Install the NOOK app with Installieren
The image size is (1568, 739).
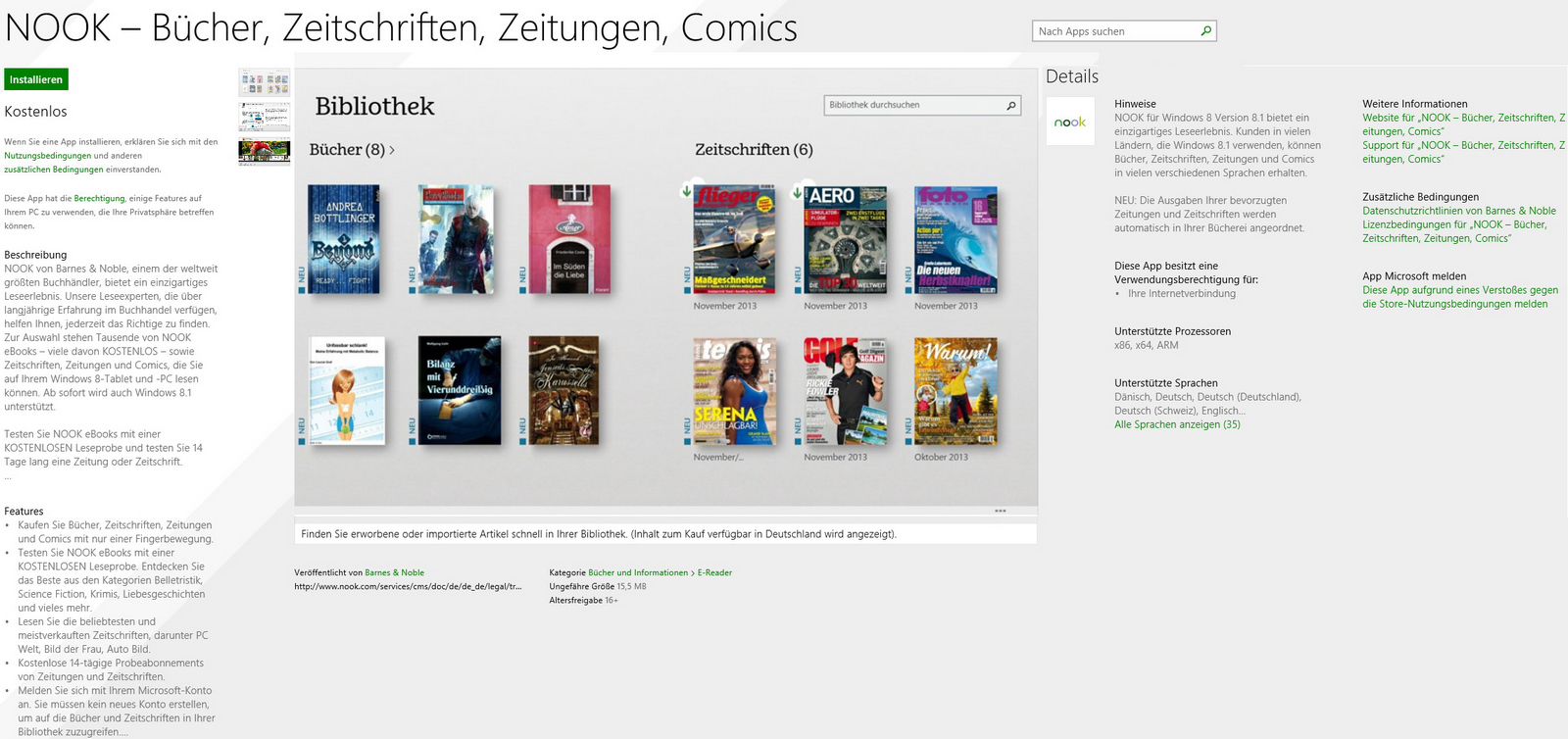point(36,79)
